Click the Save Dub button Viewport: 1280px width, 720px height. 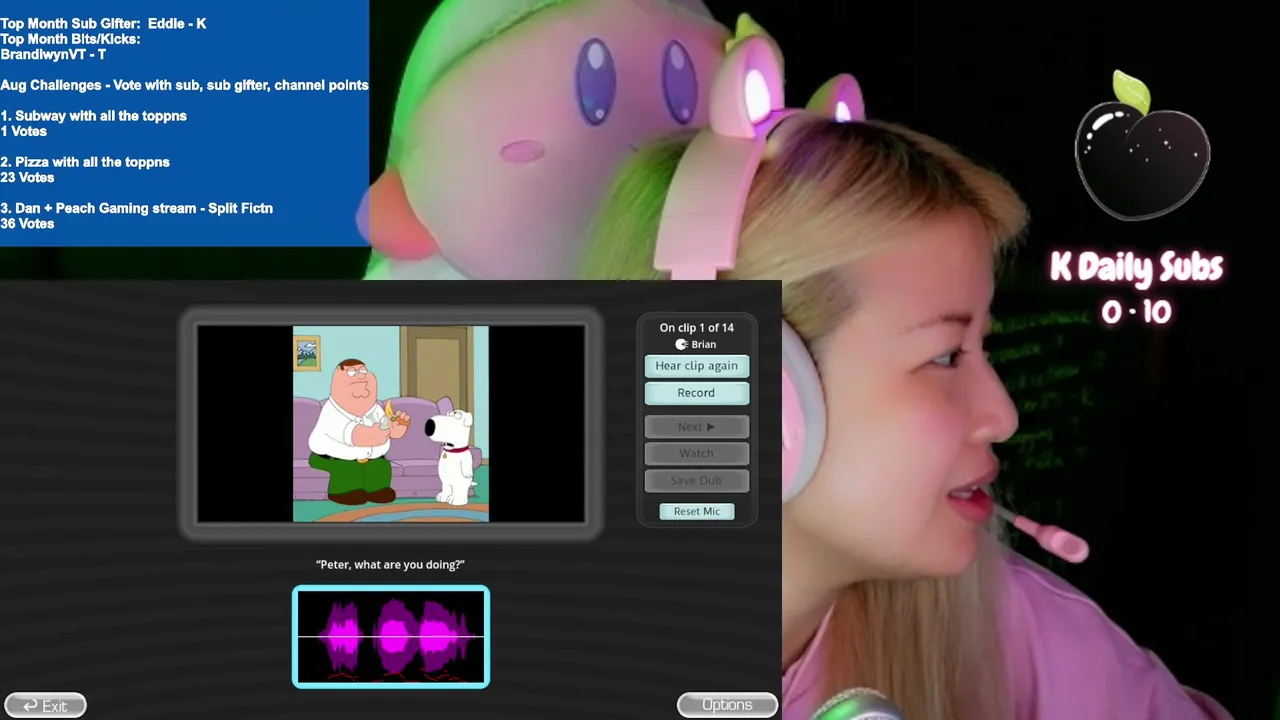coord(696,481)
